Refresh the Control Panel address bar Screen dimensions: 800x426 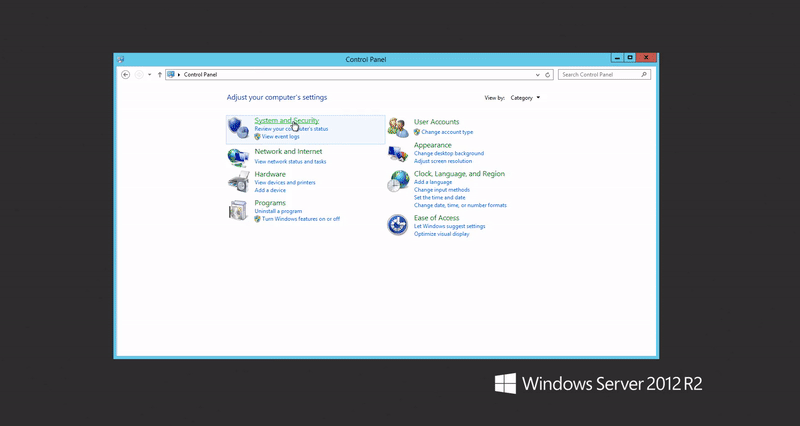547,74
